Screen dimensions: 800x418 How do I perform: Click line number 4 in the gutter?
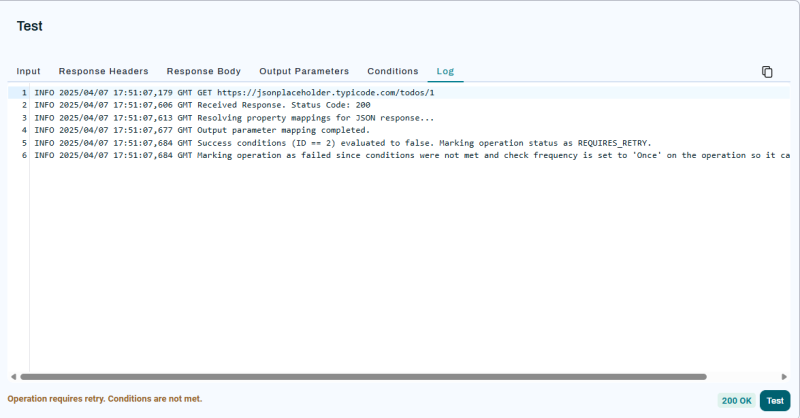23,130
